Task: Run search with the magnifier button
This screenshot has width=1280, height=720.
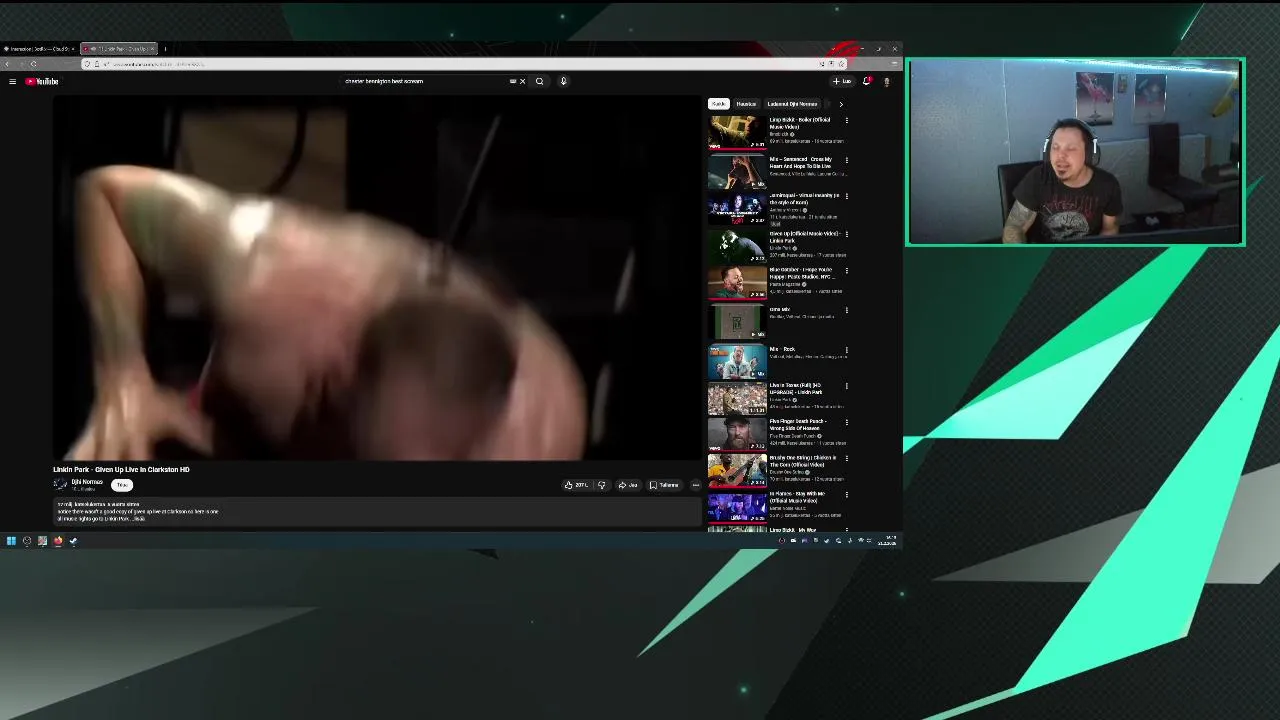Action: 539,81
